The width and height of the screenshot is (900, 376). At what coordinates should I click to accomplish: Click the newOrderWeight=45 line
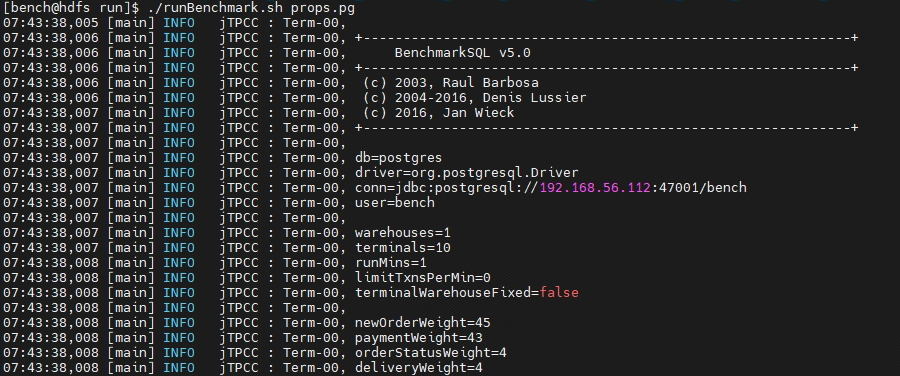coord(422,323)
